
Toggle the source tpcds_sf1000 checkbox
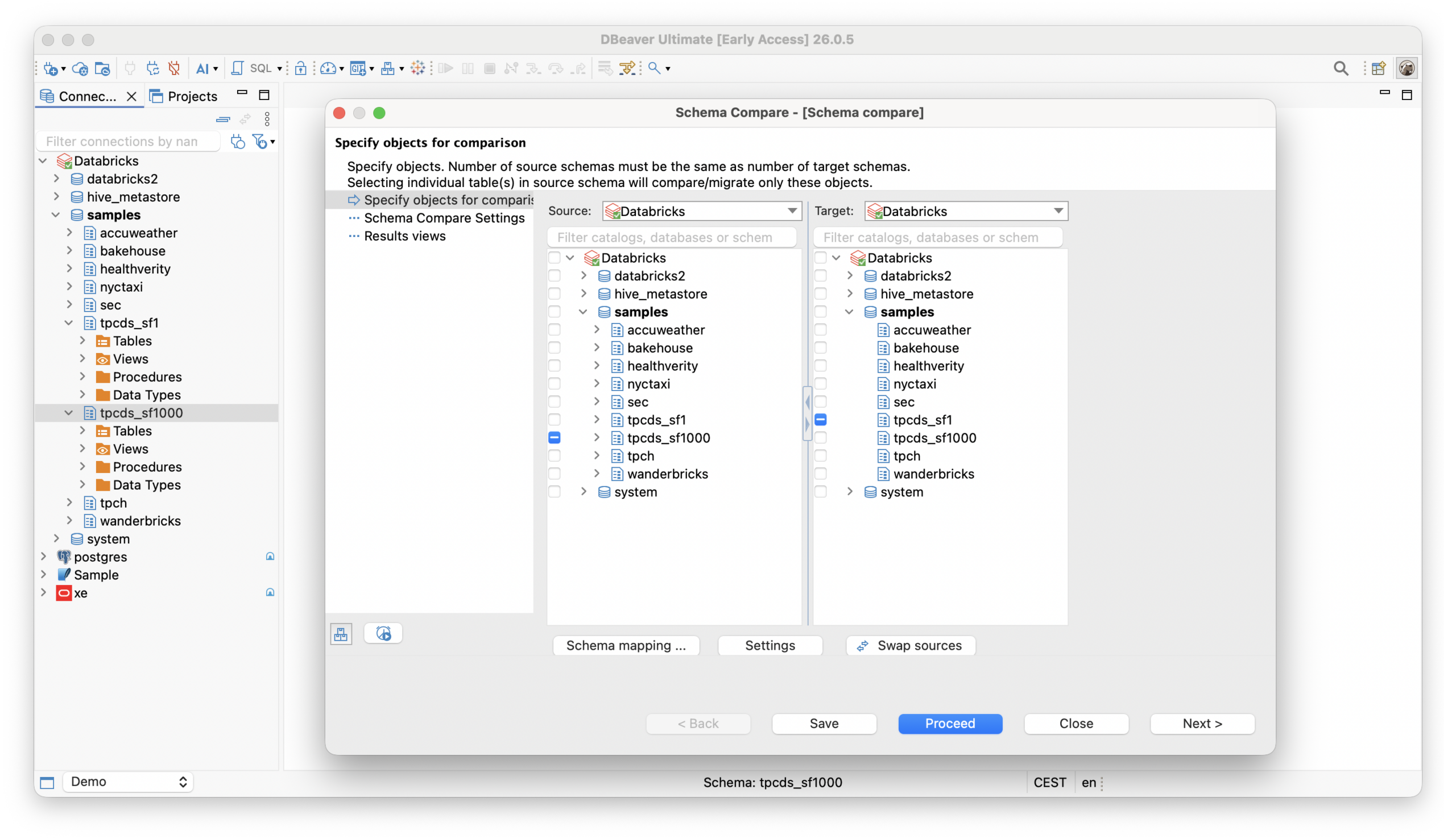(x=554, y=438)
